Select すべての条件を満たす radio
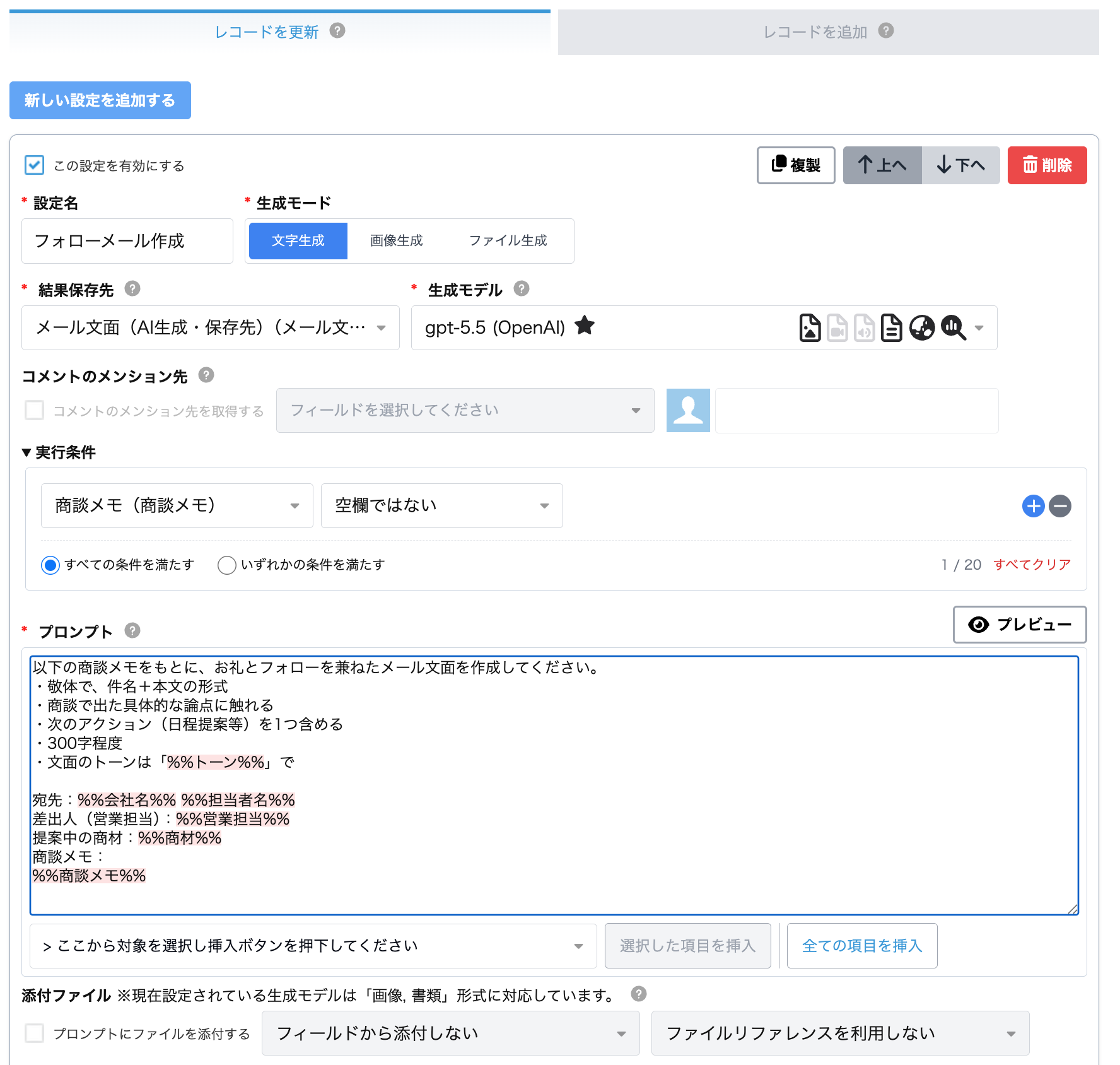This screenshot has width=1120, height=1065. (x=50, y=565)
